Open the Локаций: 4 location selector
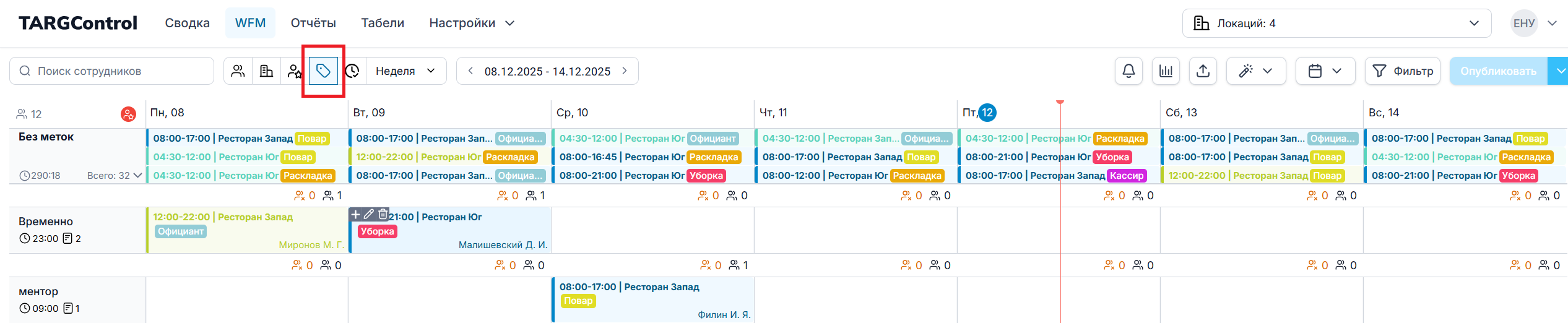Screen dimensions: 1568x323 click(x=1336, y=24)
